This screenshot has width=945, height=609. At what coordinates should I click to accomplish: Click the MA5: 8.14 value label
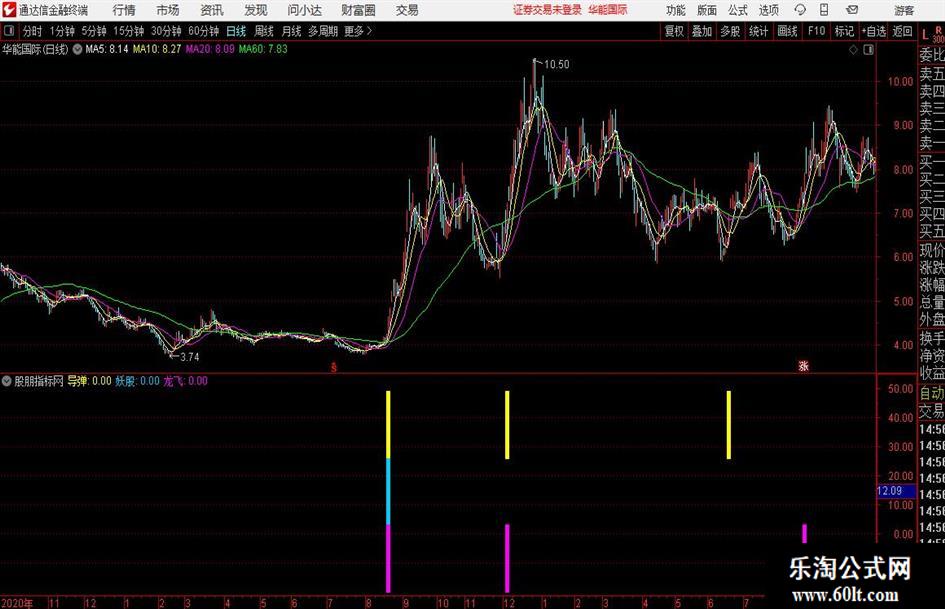click(107, 49)
